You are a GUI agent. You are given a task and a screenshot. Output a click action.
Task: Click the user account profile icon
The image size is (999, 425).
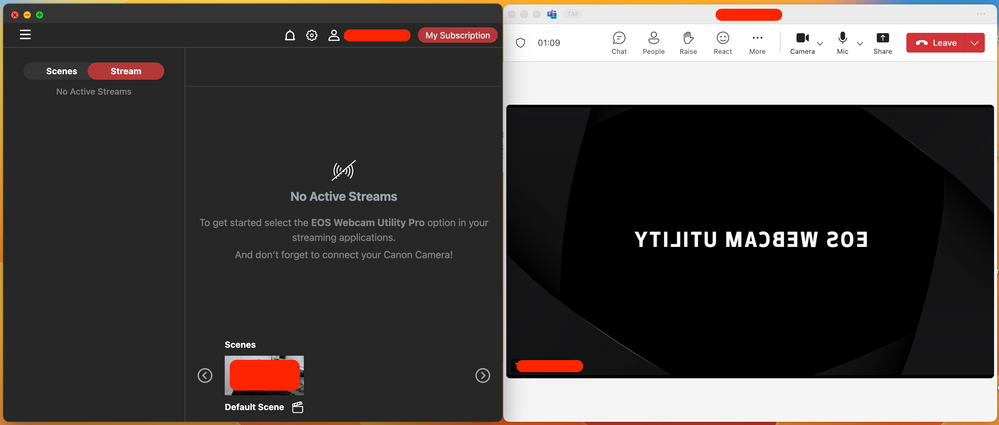pos(334,35)
